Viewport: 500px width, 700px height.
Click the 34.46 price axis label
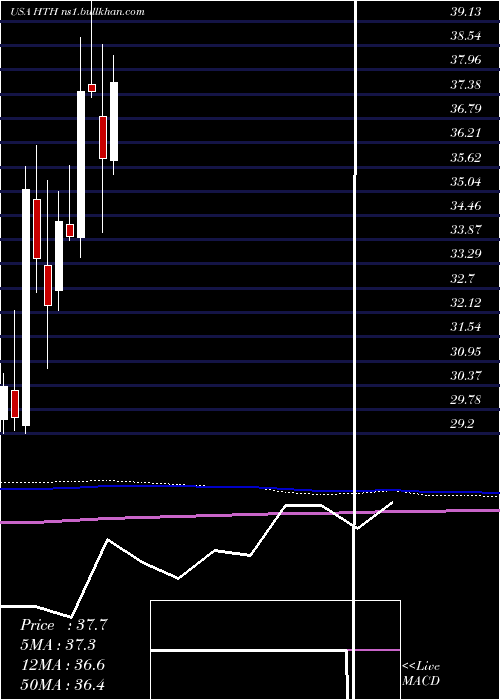click(x=466, y=205)
